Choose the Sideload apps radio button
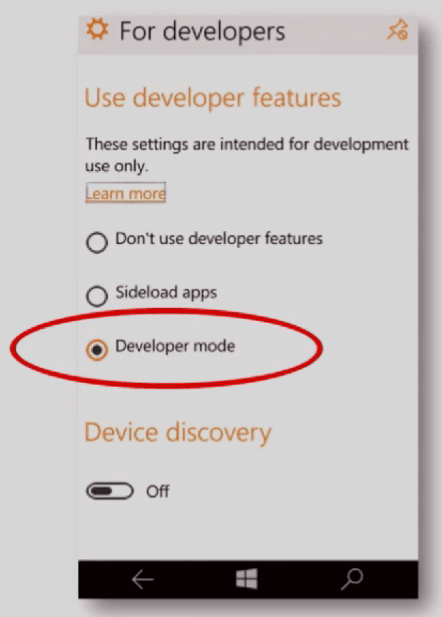 (97, 296)
